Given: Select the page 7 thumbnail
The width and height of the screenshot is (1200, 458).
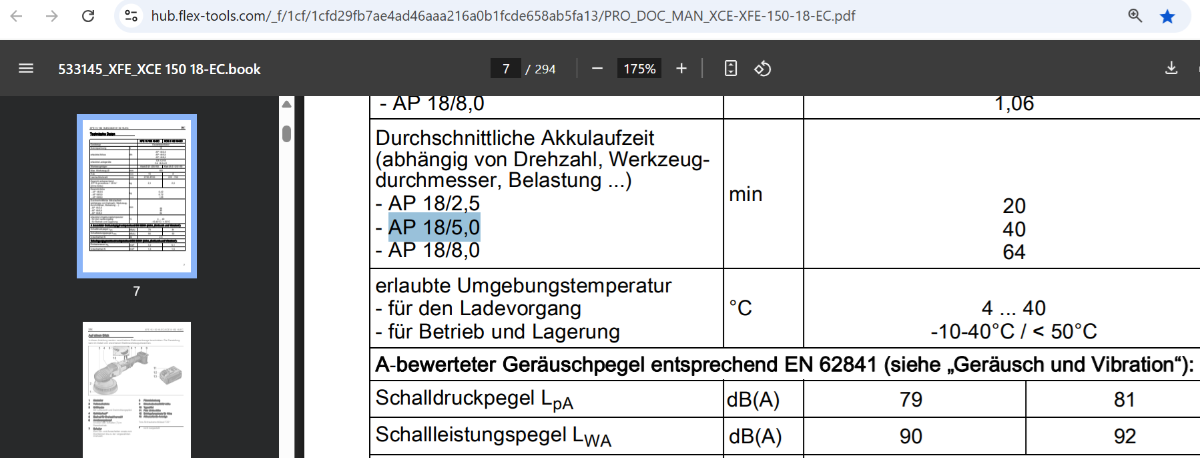Looking at the screenshot, I should click(137, 196).
